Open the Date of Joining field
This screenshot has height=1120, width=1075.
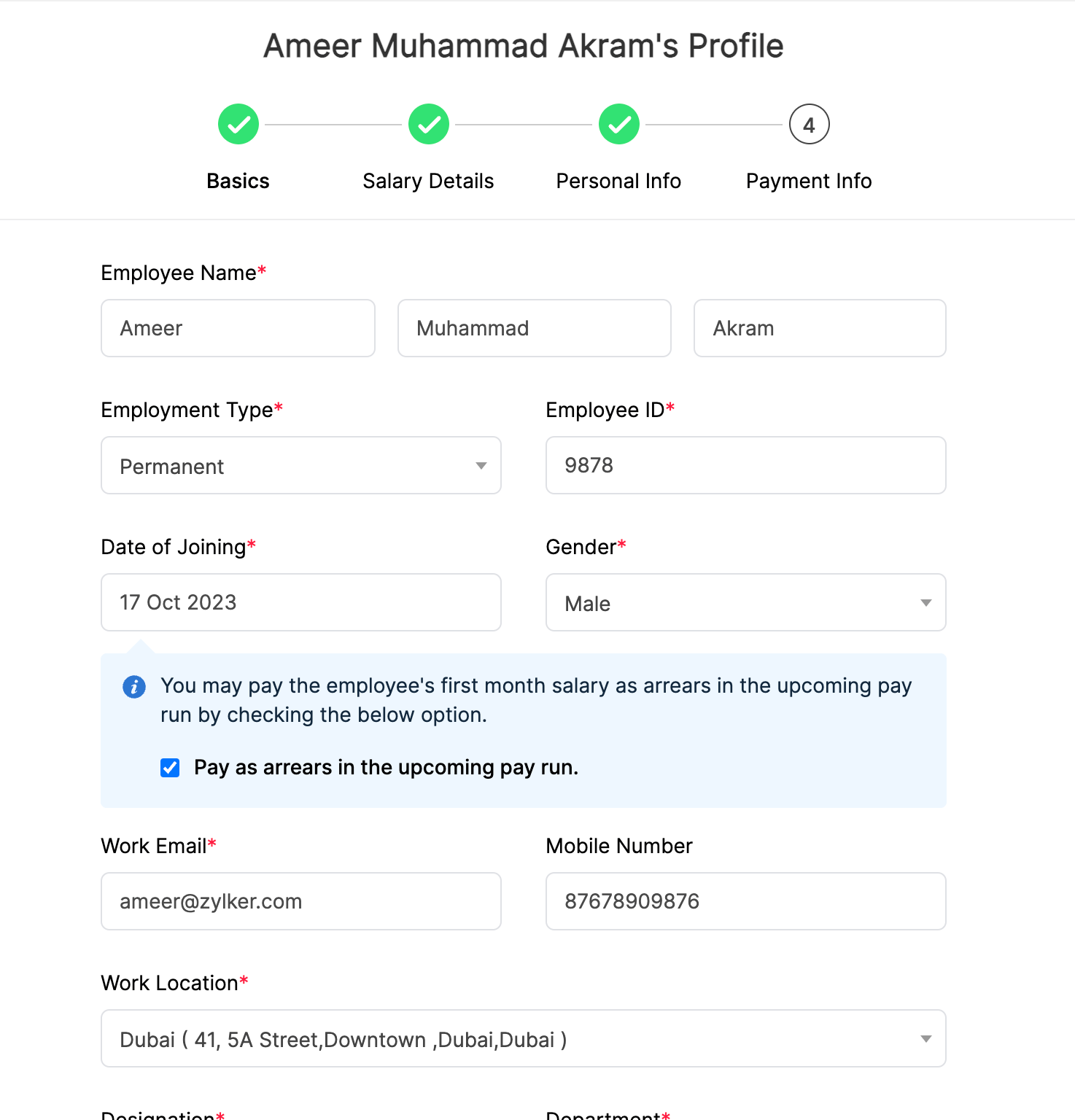click(x=300, y=603)
